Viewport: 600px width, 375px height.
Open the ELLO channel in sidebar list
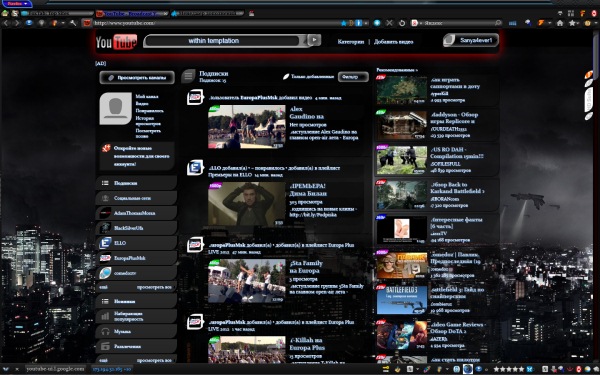pyautogui.click(x=136, y=243)
